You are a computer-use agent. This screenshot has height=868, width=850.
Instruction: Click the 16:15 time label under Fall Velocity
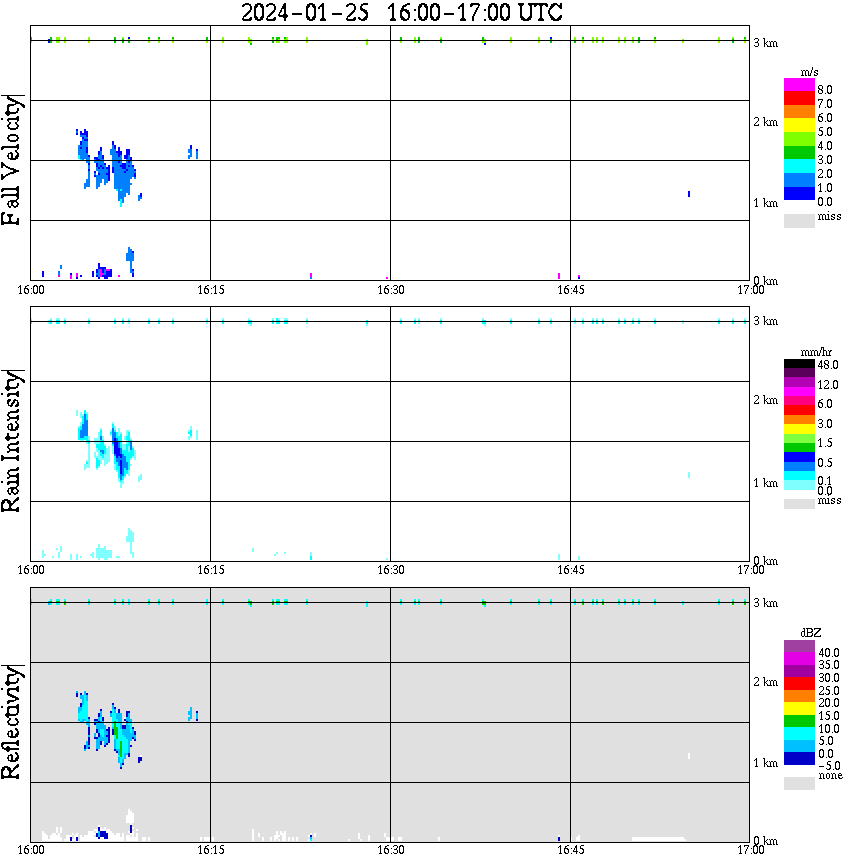coord(211,290)
